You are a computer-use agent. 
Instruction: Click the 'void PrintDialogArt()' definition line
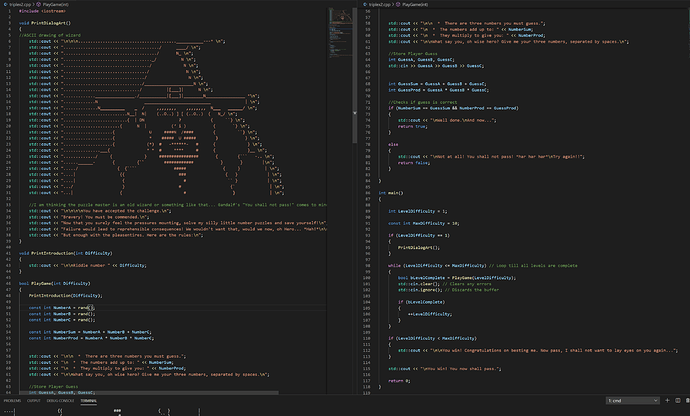[45, 23]
